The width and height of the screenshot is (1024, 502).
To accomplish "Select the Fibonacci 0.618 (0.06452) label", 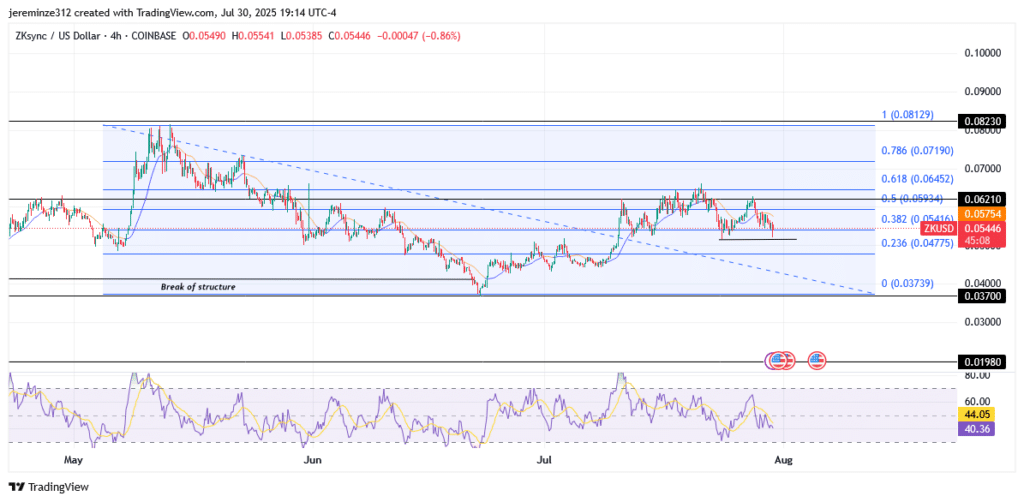I will coord(918,178).
